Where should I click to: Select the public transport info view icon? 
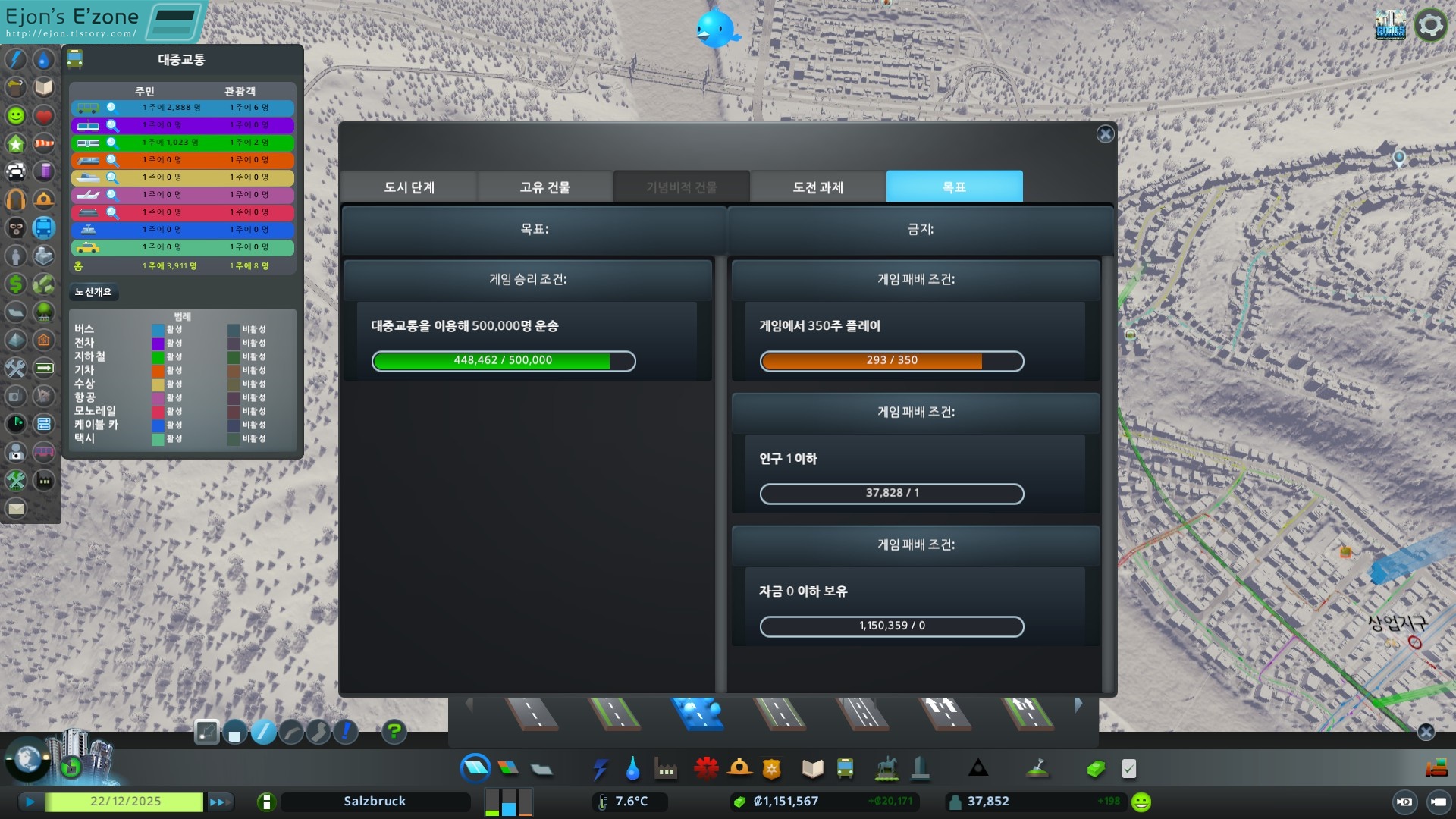[44, 227]
